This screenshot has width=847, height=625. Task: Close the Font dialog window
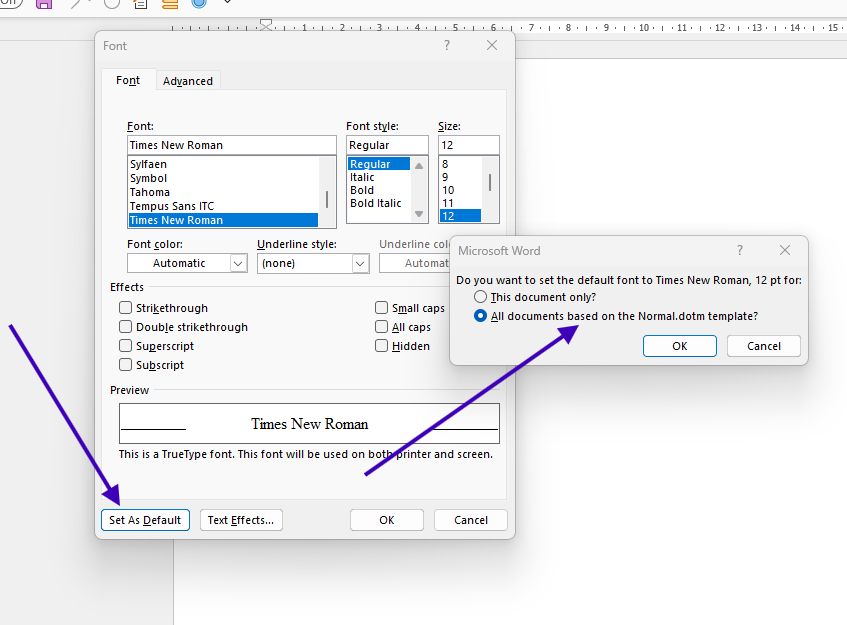492,45
